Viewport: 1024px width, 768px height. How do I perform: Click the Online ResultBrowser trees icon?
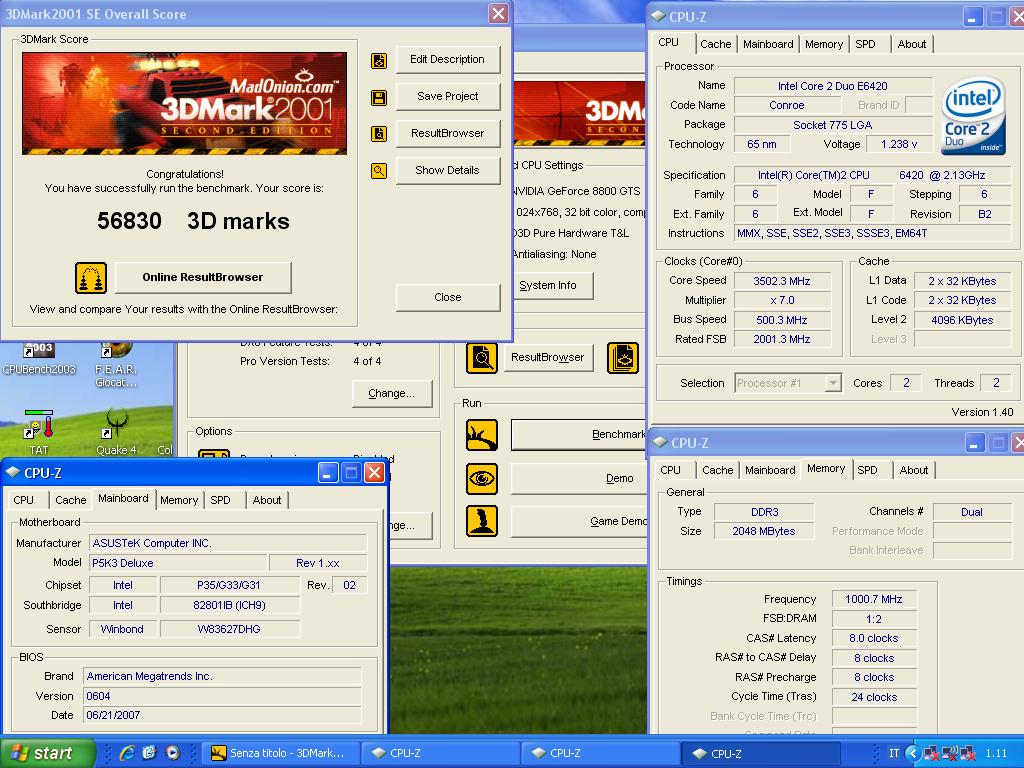[91, 278]
